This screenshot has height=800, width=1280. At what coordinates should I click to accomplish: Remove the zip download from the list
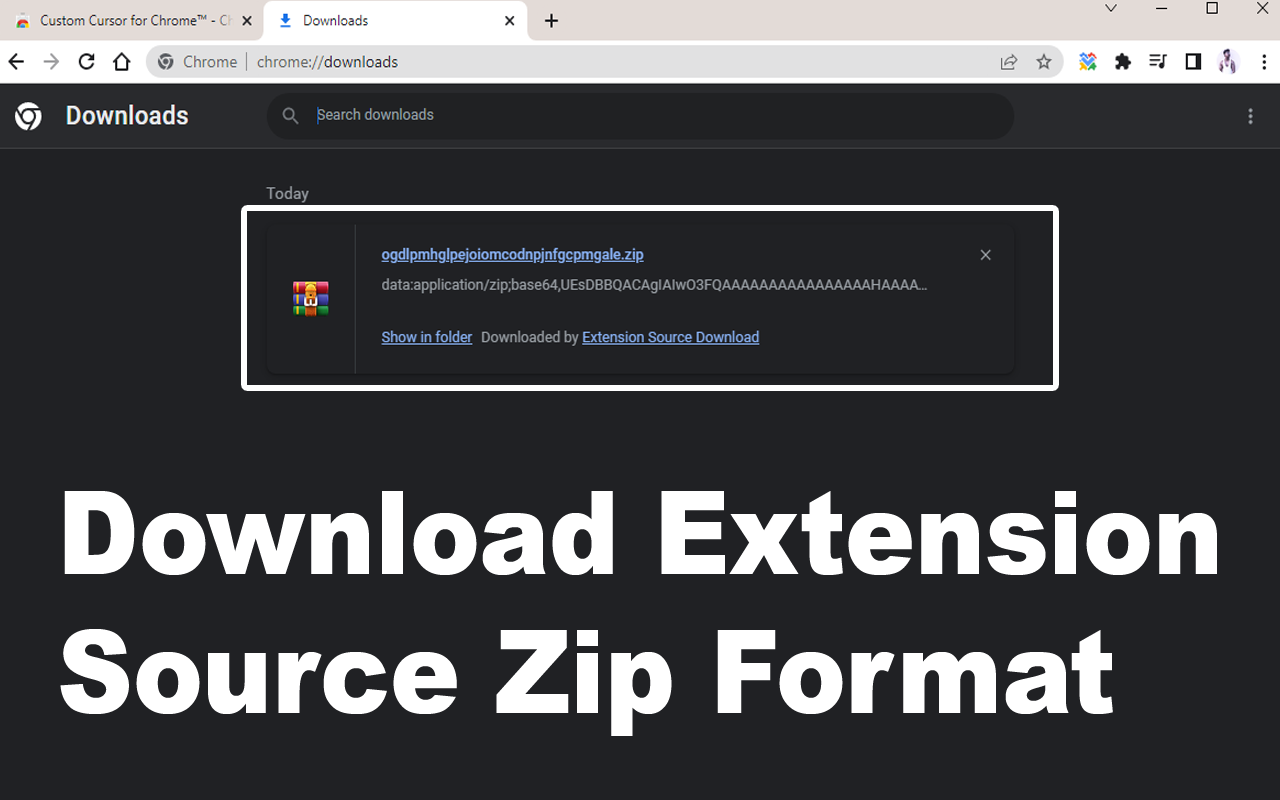986,255
